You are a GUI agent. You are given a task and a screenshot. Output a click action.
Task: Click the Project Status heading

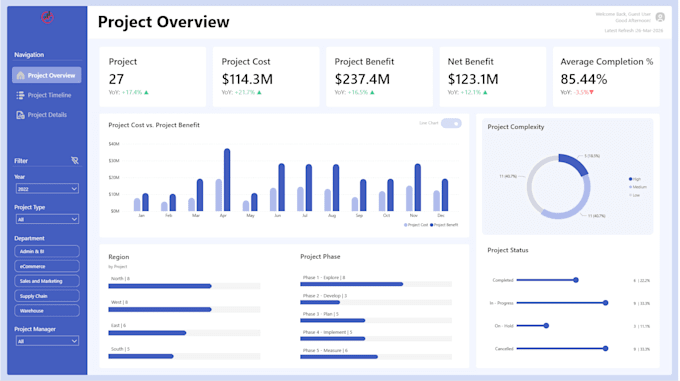[x=507, y=250]
